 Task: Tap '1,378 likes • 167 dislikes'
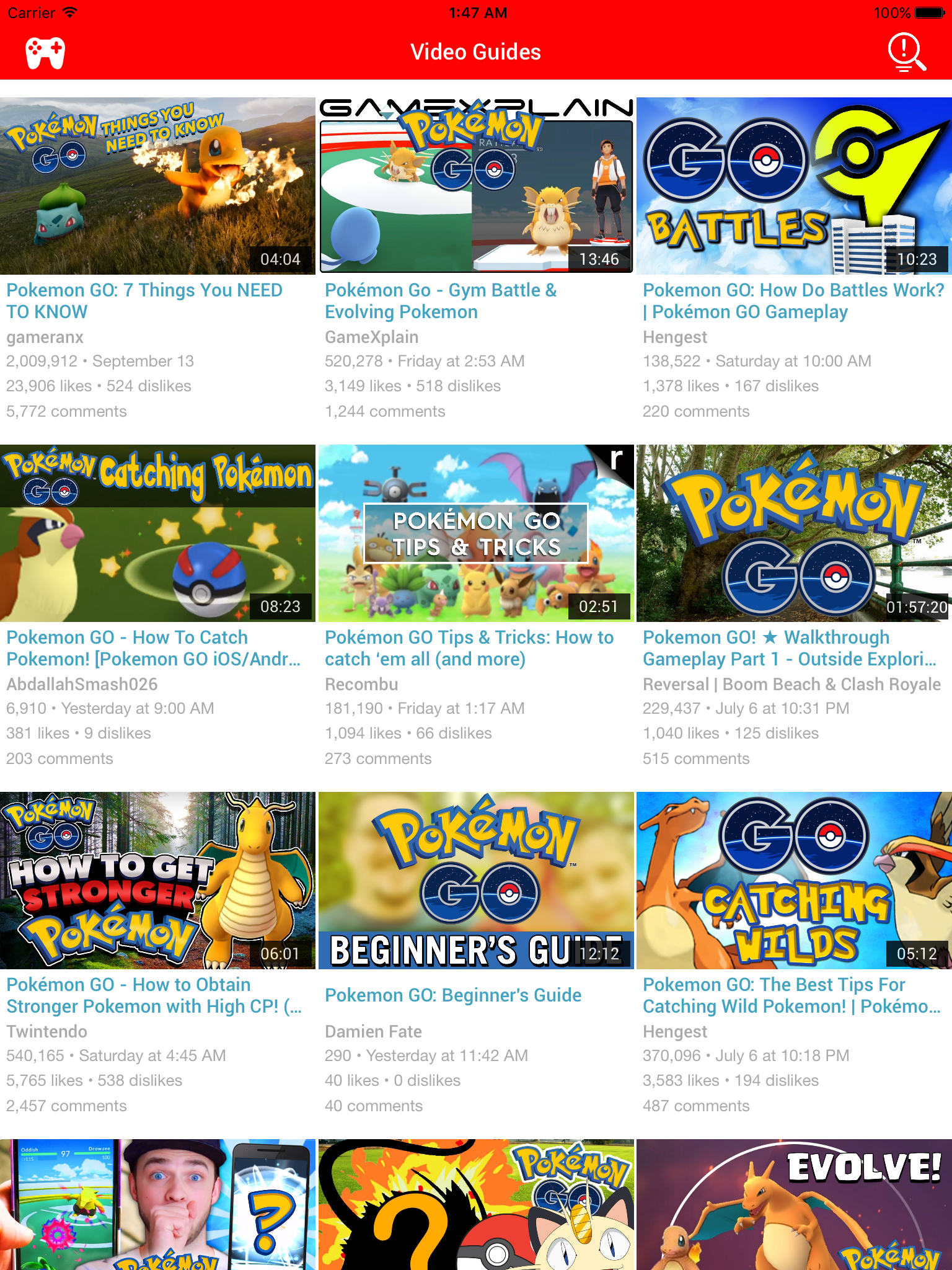click(x=731, y=386)
